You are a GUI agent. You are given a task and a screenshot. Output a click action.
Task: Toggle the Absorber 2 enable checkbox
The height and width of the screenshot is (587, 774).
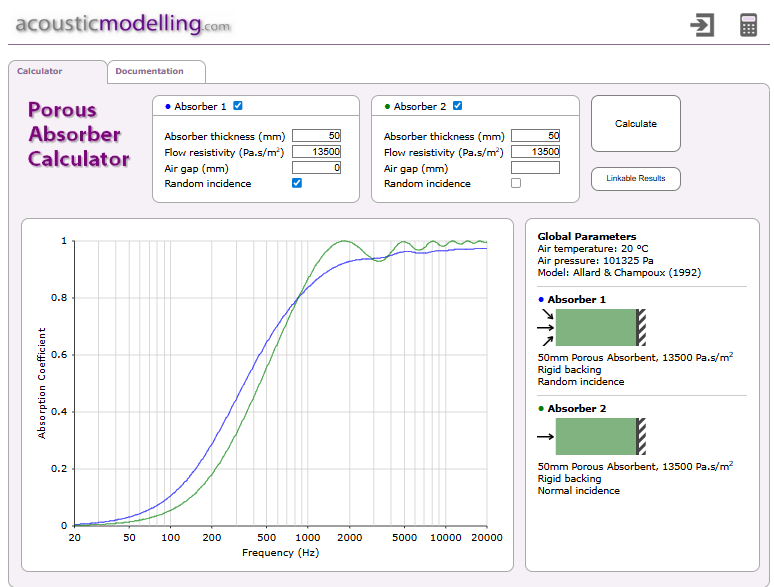[x=457, y=106]
